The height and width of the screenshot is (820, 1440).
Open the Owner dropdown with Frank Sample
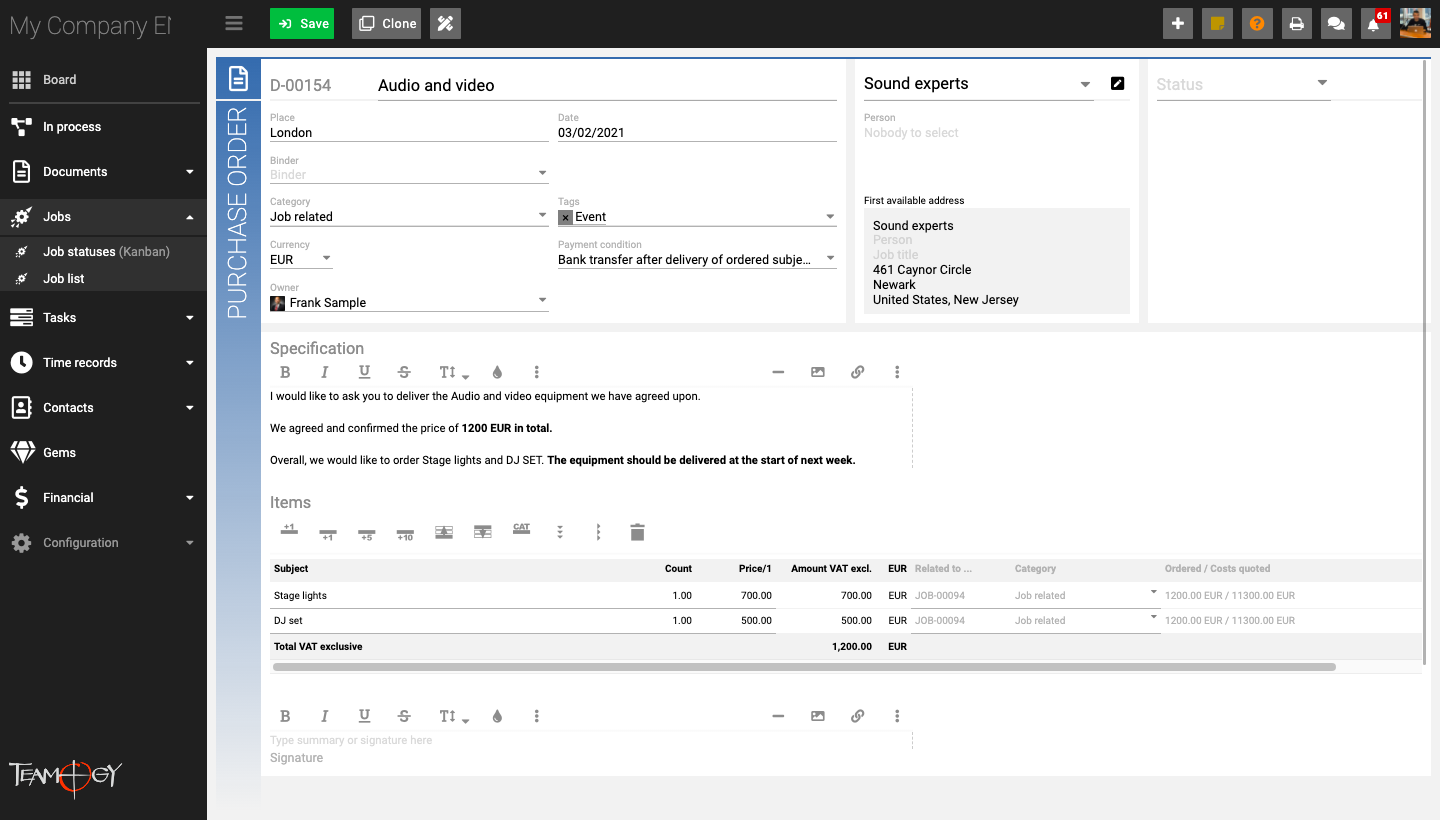[x=409, y=302]
